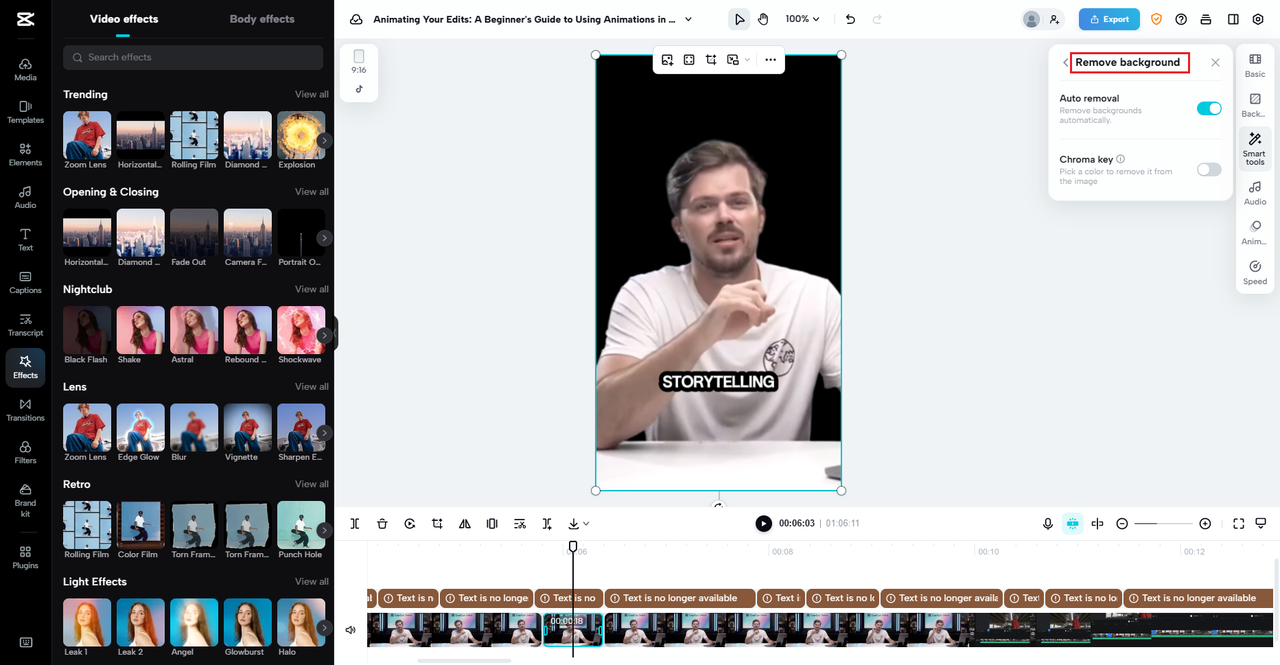
Task: Open the project title dropdown at the top
Action: (688, 18)
